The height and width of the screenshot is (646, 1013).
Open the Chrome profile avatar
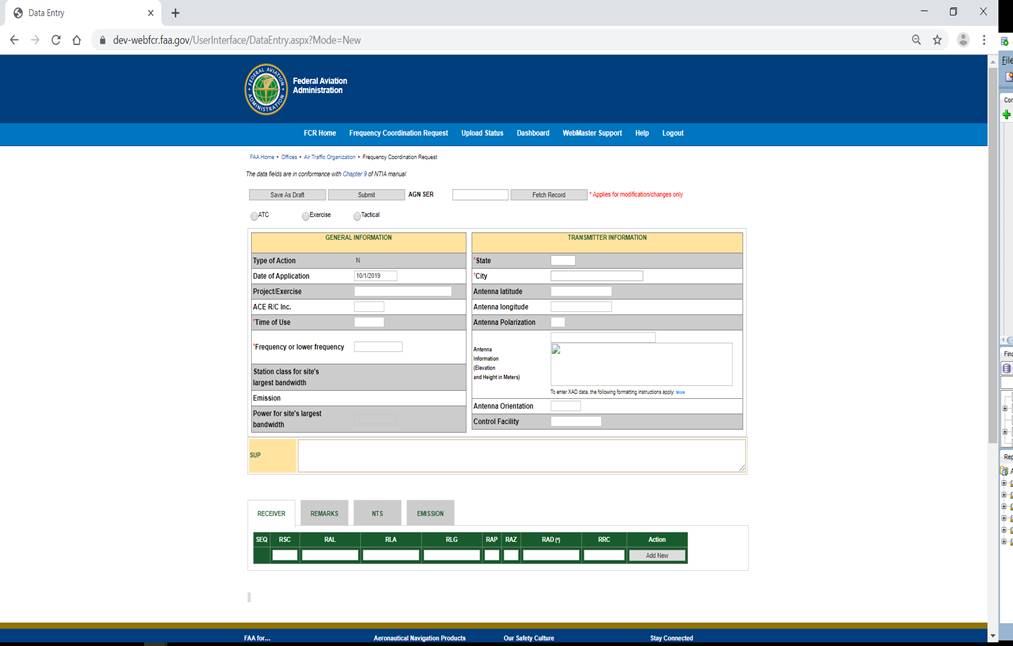(963, 40)
